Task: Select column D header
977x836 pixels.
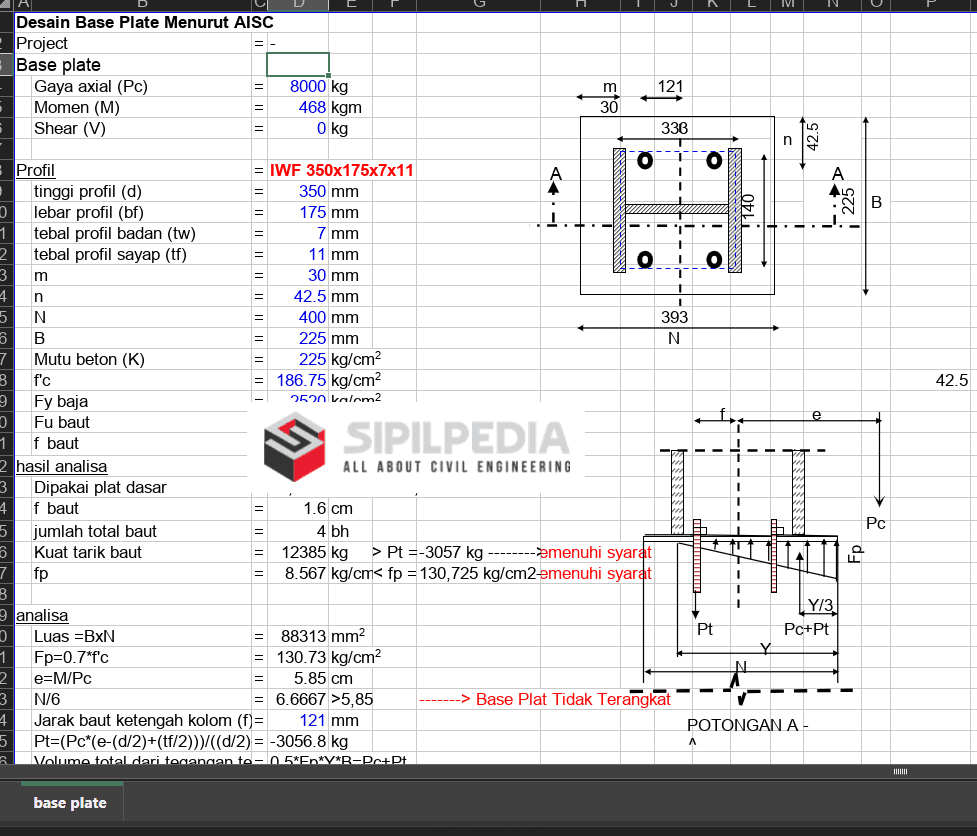Action: tap(298, 5)
